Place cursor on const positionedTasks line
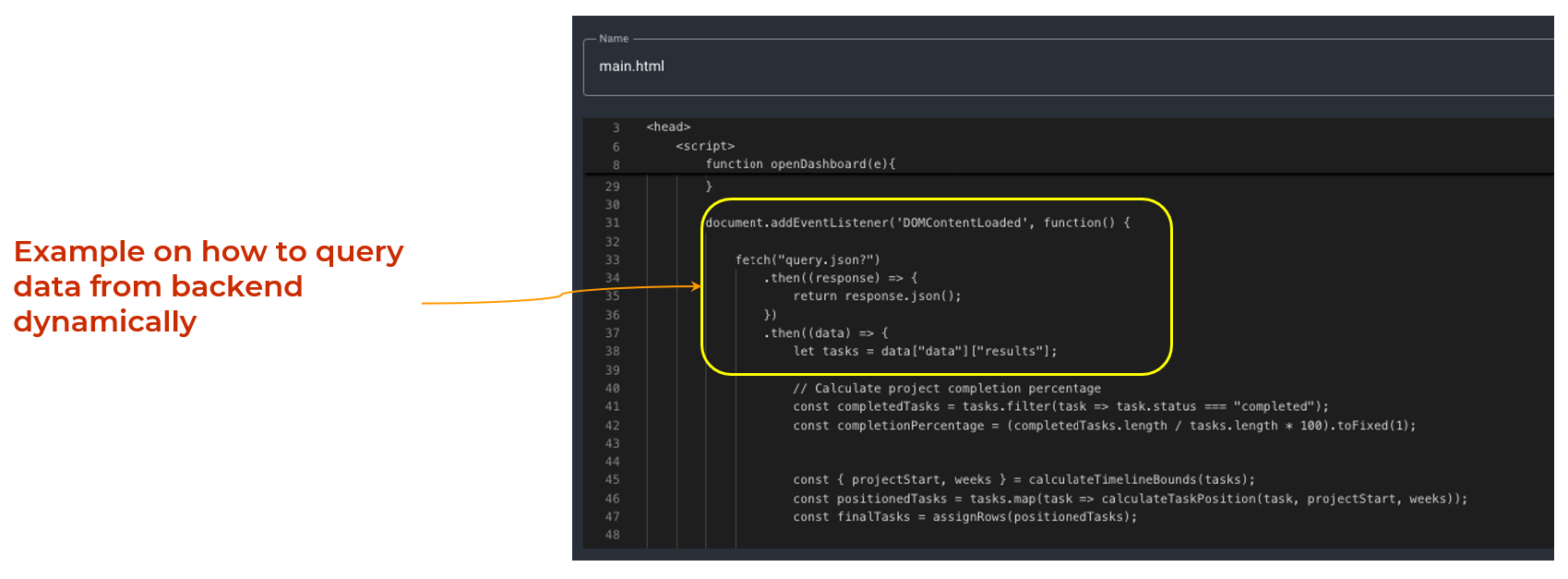 (x=1129, y=499)
